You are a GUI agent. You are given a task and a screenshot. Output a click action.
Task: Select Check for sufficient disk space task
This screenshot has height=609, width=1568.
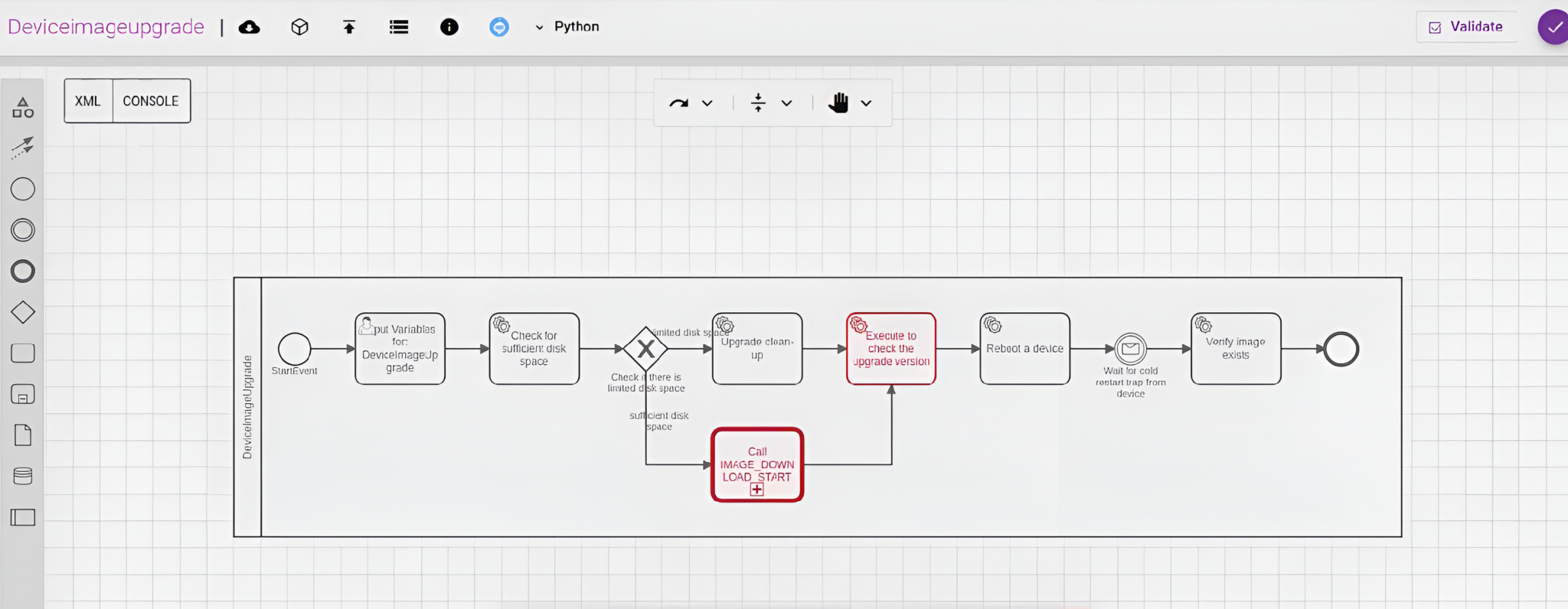534,349
